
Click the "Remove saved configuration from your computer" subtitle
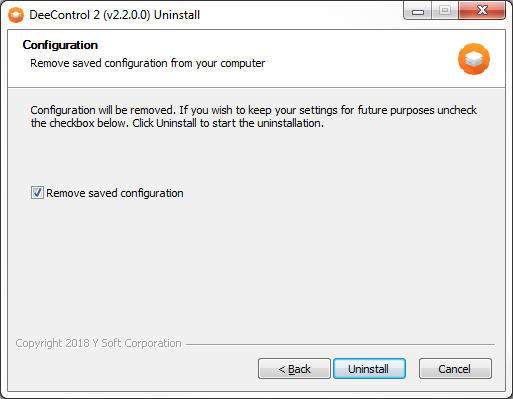[x=148, y=63]
